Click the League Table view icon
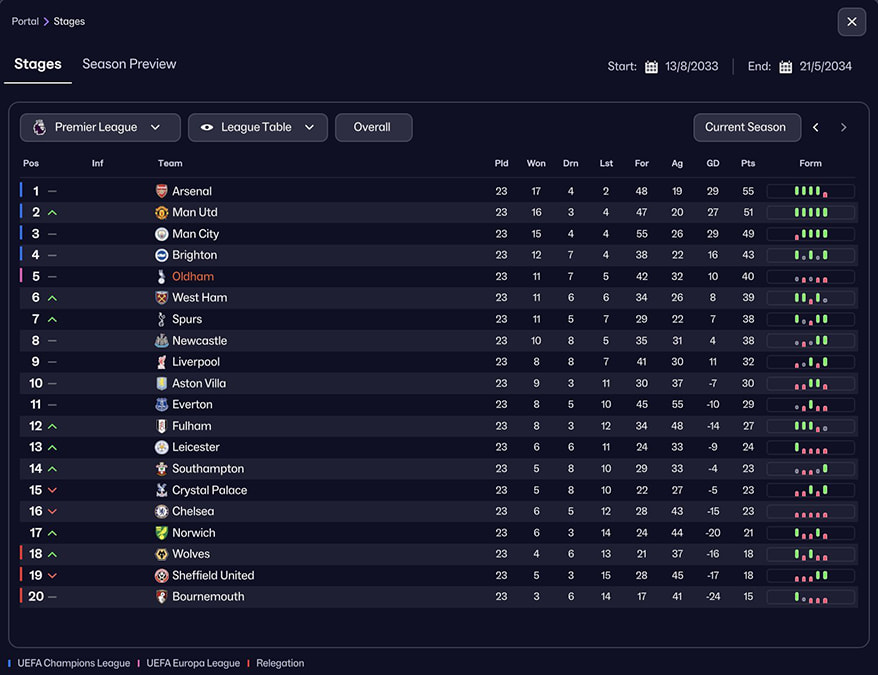The height and width of the screenshot is (675, 878). tap(207, 127)
